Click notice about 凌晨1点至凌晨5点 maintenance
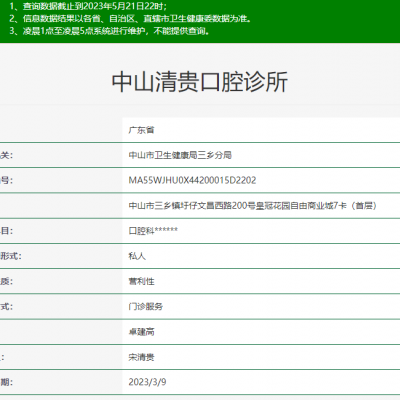The width and height of the screenshot is (400, 400). click(x=110, y=31)
